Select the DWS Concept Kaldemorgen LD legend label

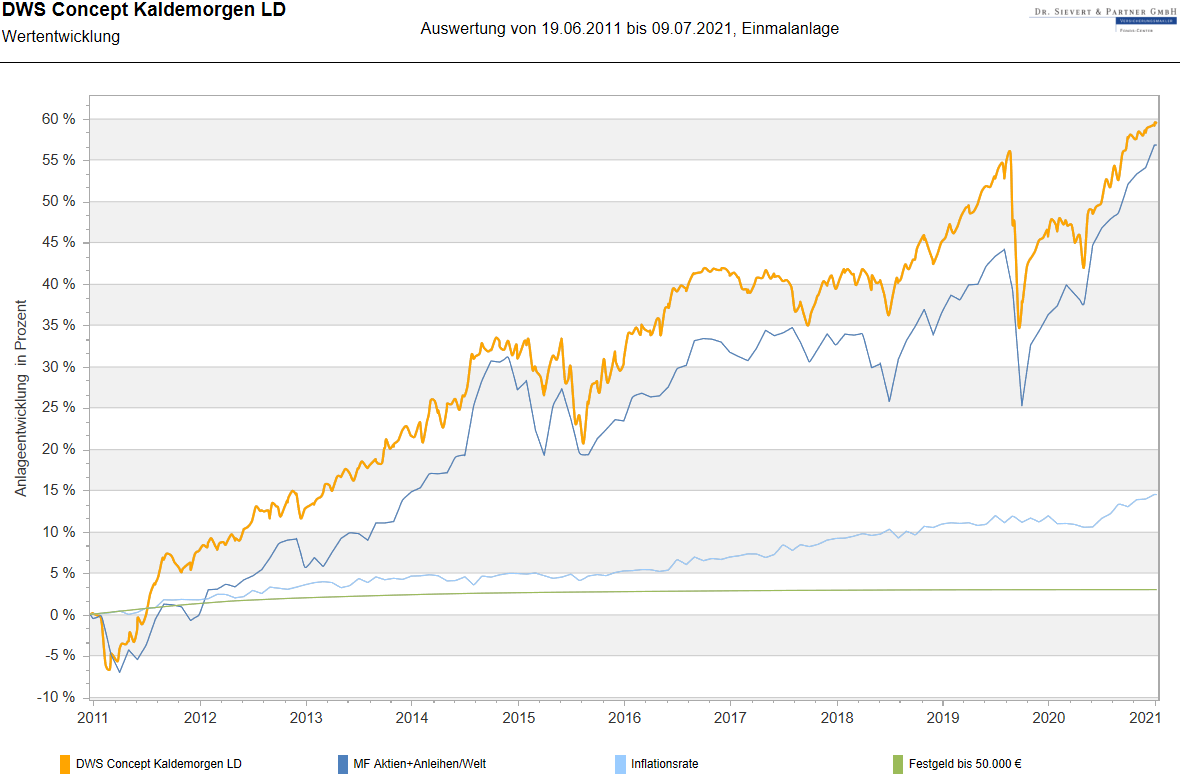click(158, 764)
